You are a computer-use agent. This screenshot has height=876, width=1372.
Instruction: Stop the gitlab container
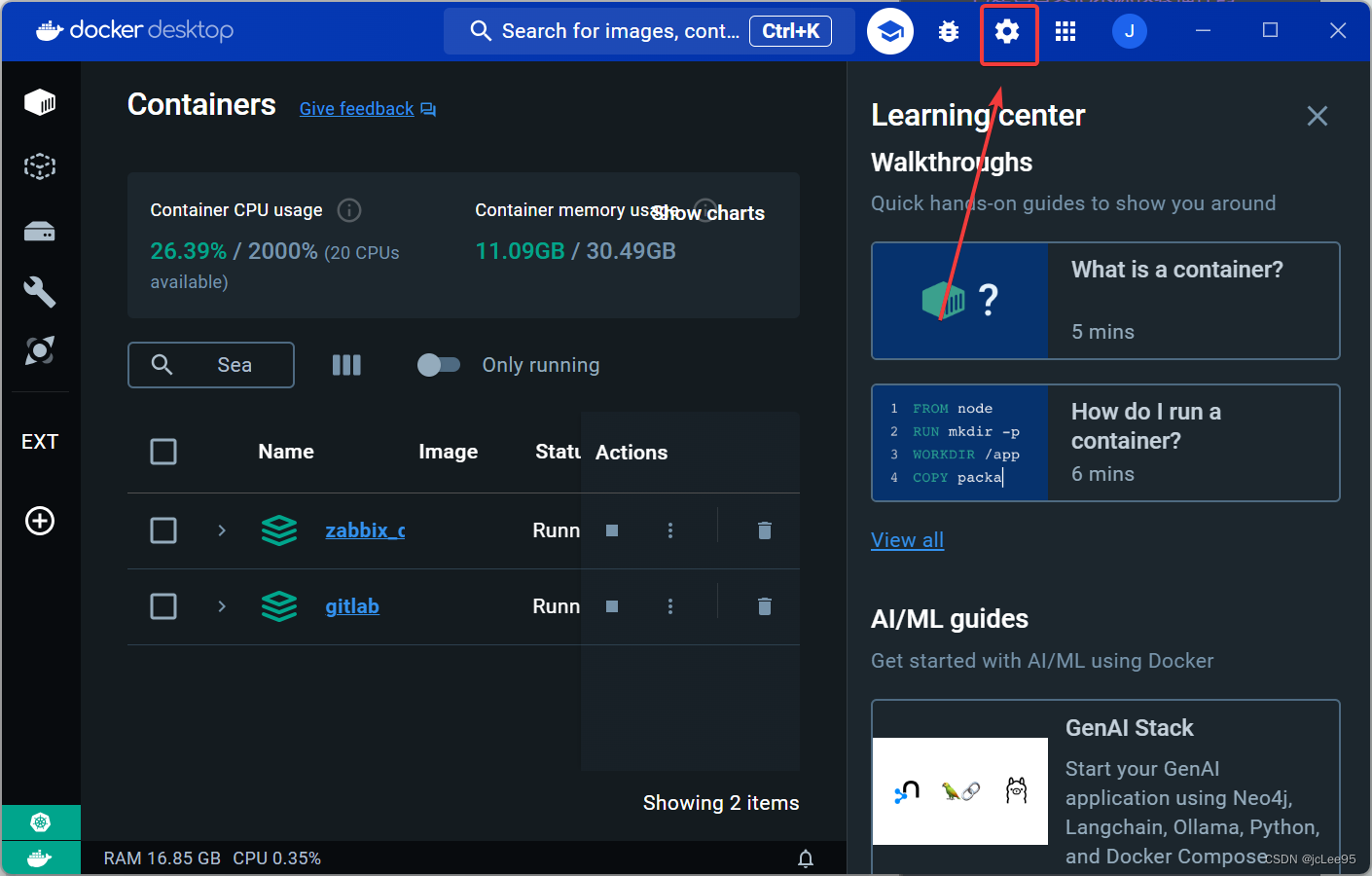[x=612, y=606]
